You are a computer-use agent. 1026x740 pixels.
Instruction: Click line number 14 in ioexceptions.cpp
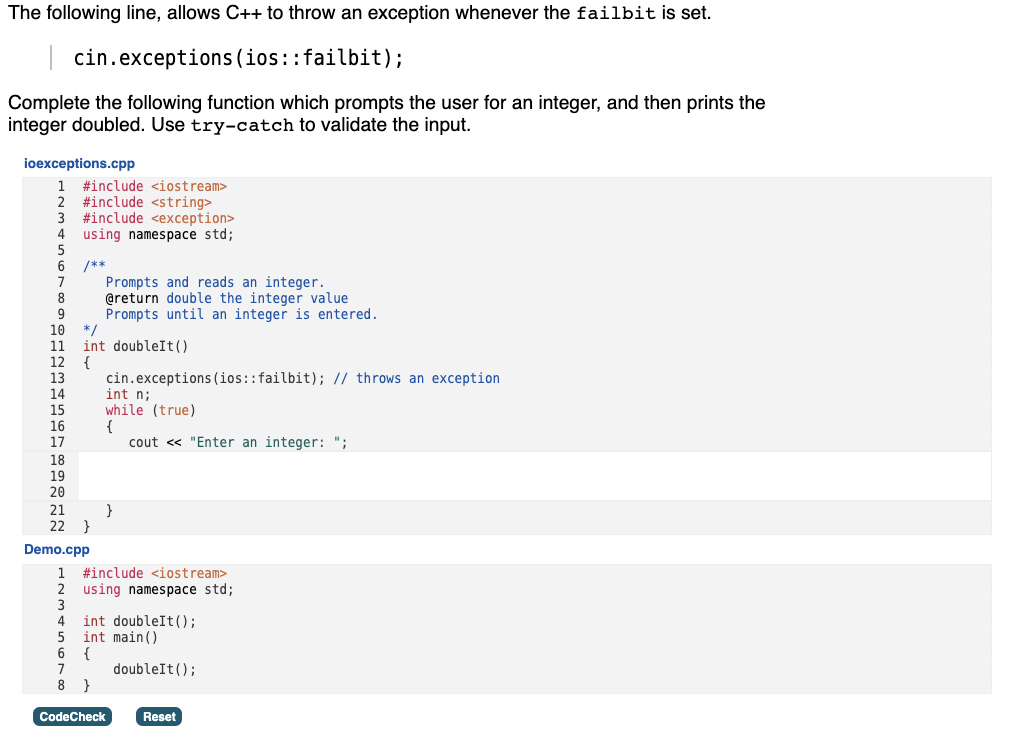[x=57, y=394]
